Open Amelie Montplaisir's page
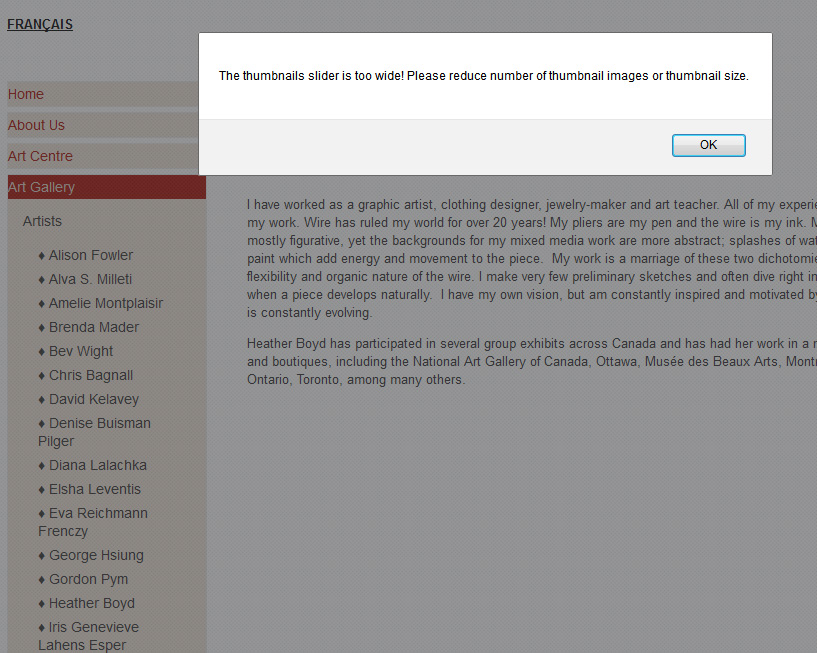Screen dimensions: 817x653 coord(101,303)
